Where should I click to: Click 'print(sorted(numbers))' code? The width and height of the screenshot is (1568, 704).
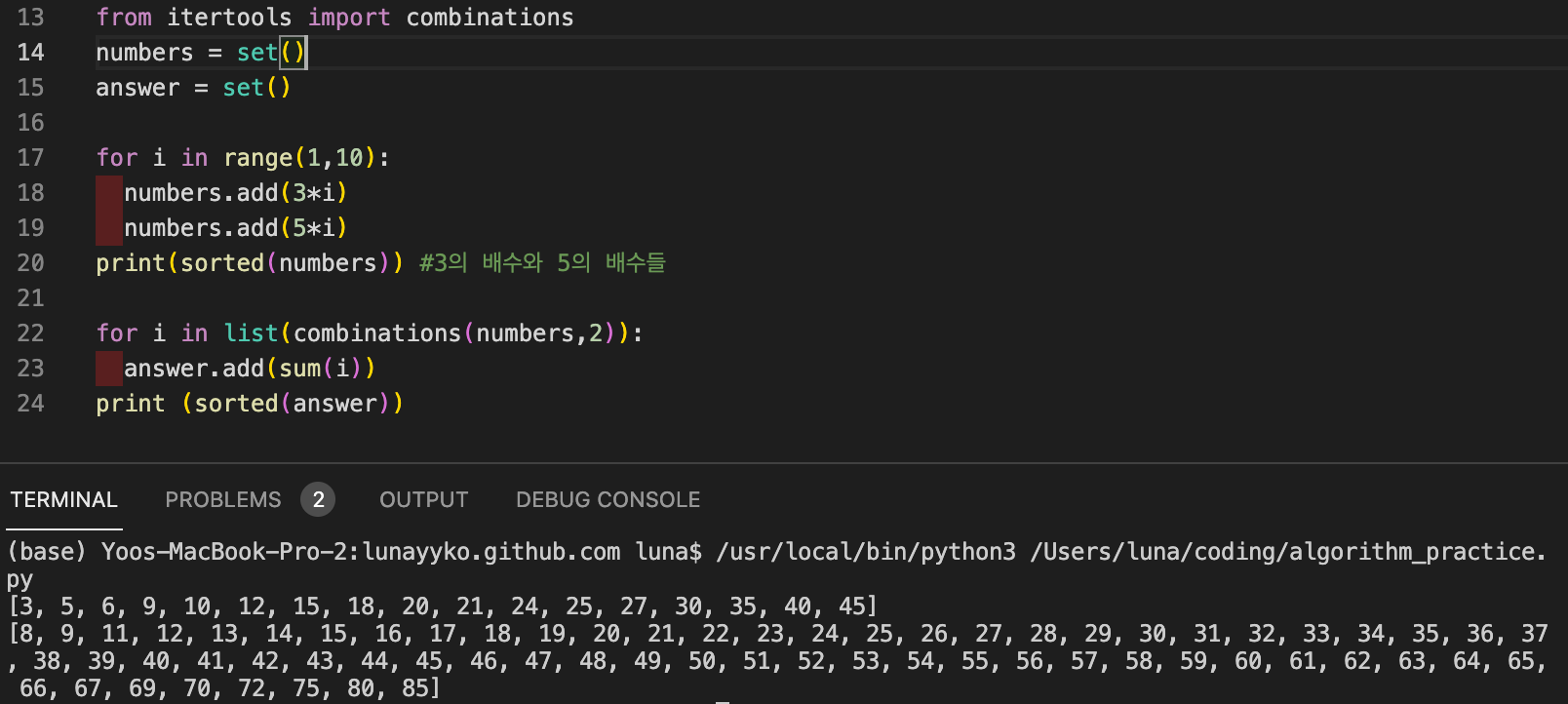250,263
